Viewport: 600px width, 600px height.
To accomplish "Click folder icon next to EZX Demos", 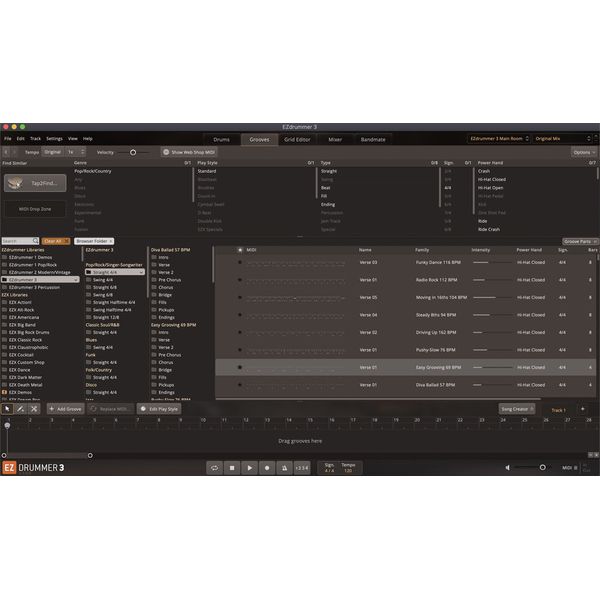I will [5, 392].
